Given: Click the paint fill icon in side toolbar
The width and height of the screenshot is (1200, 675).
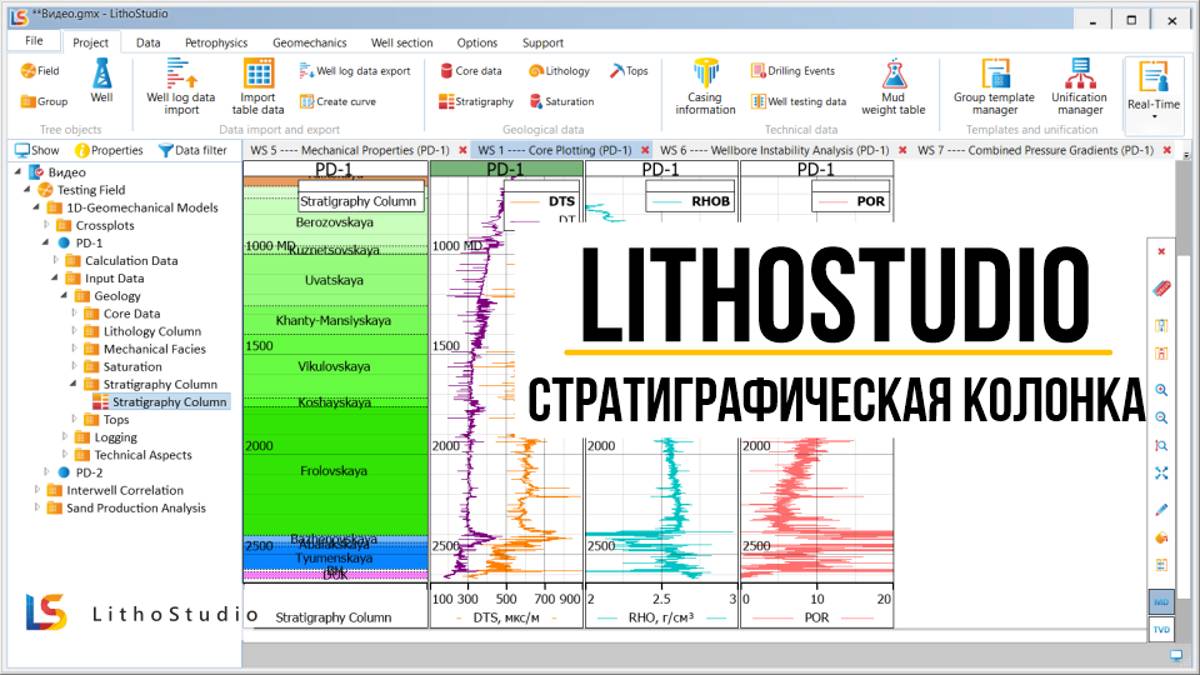Looking at the screenshot, I should pyautogui.click(x=1161, y=537).
